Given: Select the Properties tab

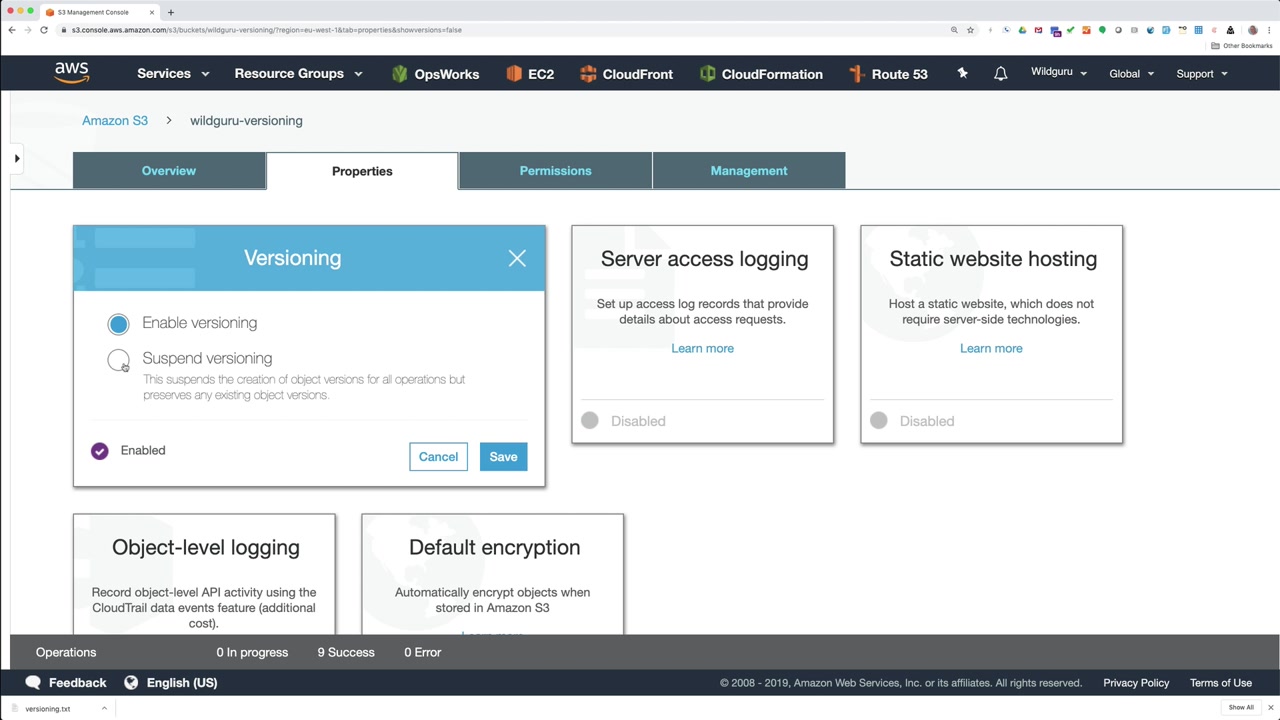Looking at the screenshot, I should tap(362, 171).
